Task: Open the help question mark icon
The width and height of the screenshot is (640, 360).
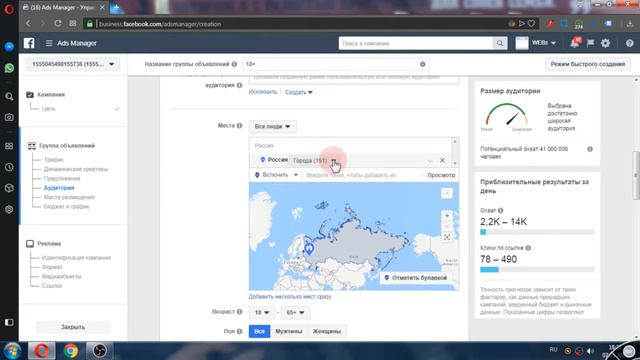Action: coord(629,43)
